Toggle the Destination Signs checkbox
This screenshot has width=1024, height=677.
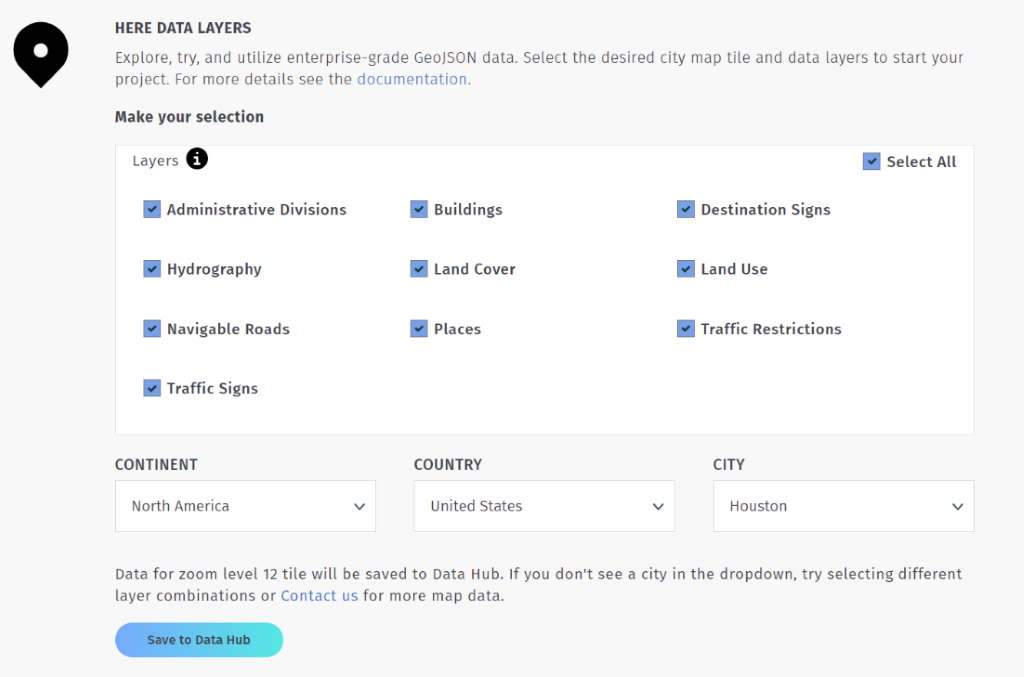(686, 209)
